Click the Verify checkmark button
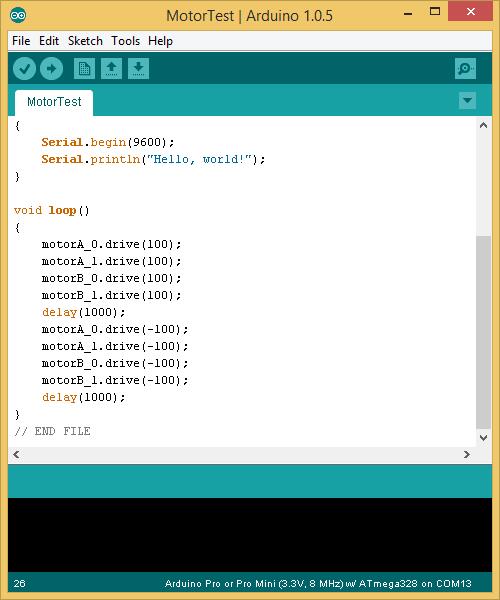500x600 pixels. [24, 69]
